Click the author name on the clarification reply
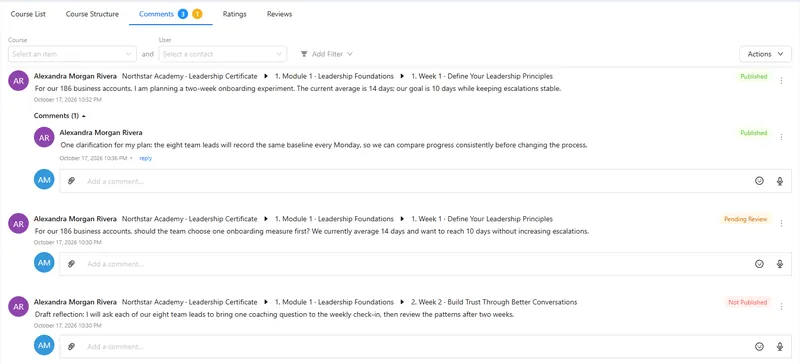This screenshot has height=364, width=800. click(x=101, y=133)
